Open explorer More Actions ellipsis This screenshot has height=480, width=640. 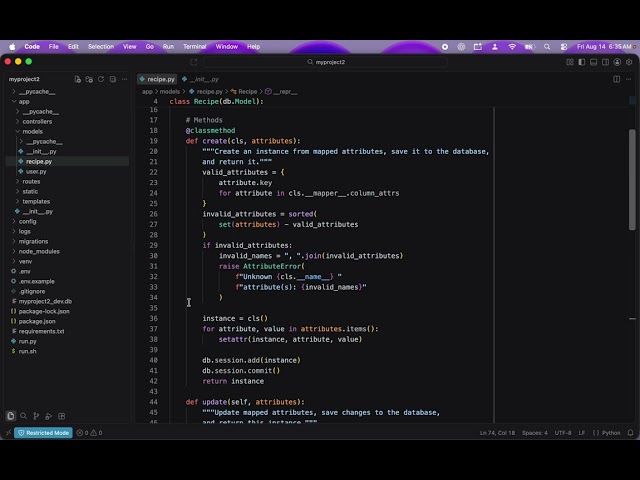(x=124, y=79)
